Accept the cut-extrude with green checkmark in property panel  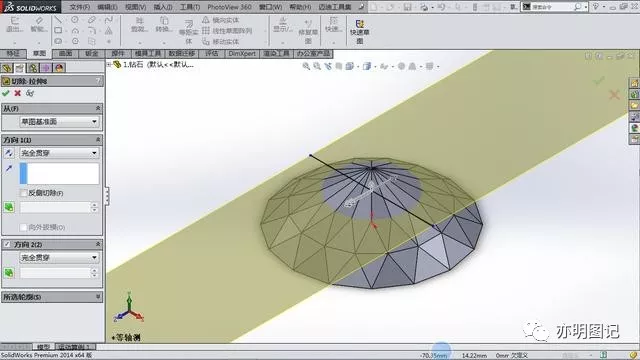6,93
